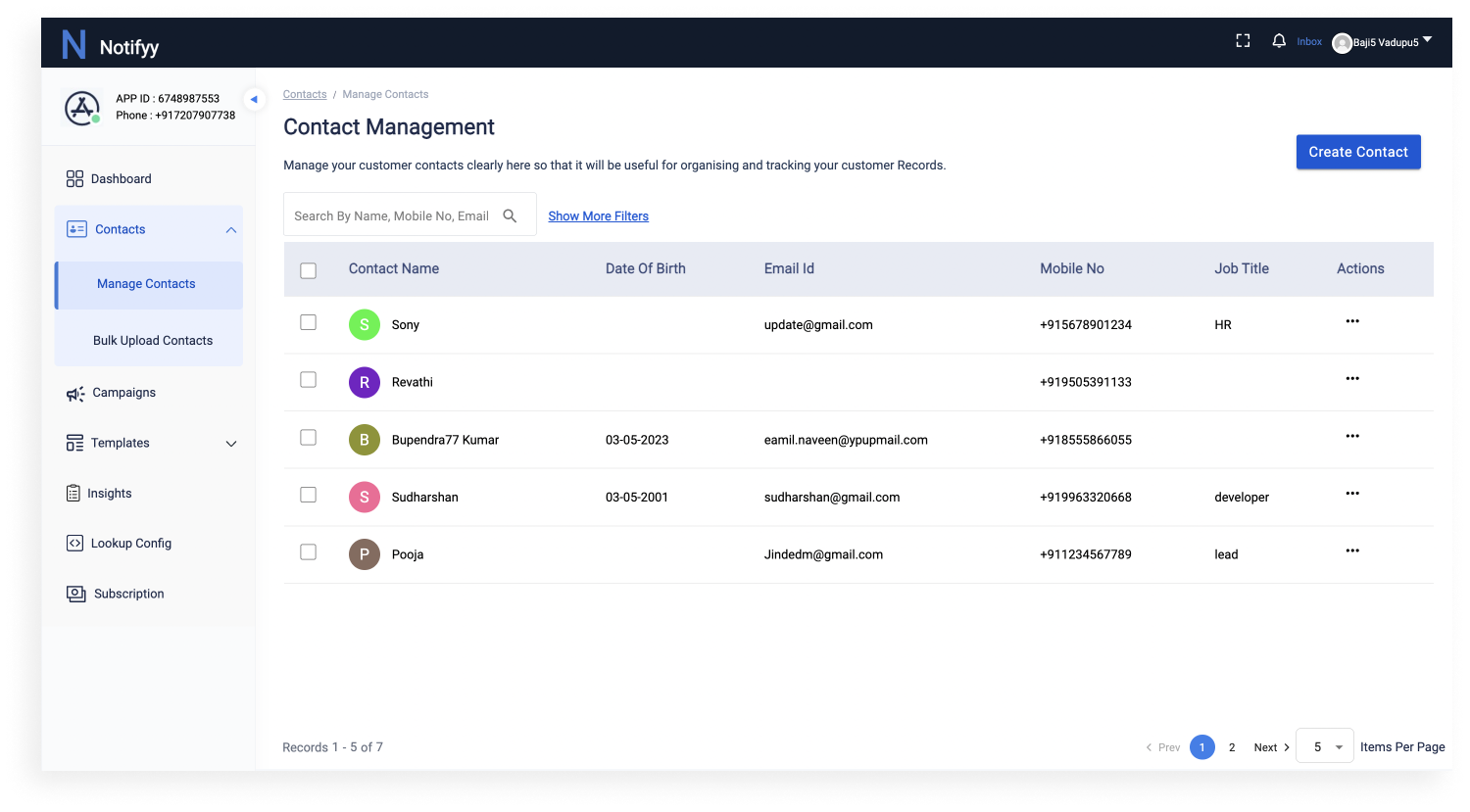Go to Next page
The height and width of the screenshot is (812, 1470).
point(1271,747)
